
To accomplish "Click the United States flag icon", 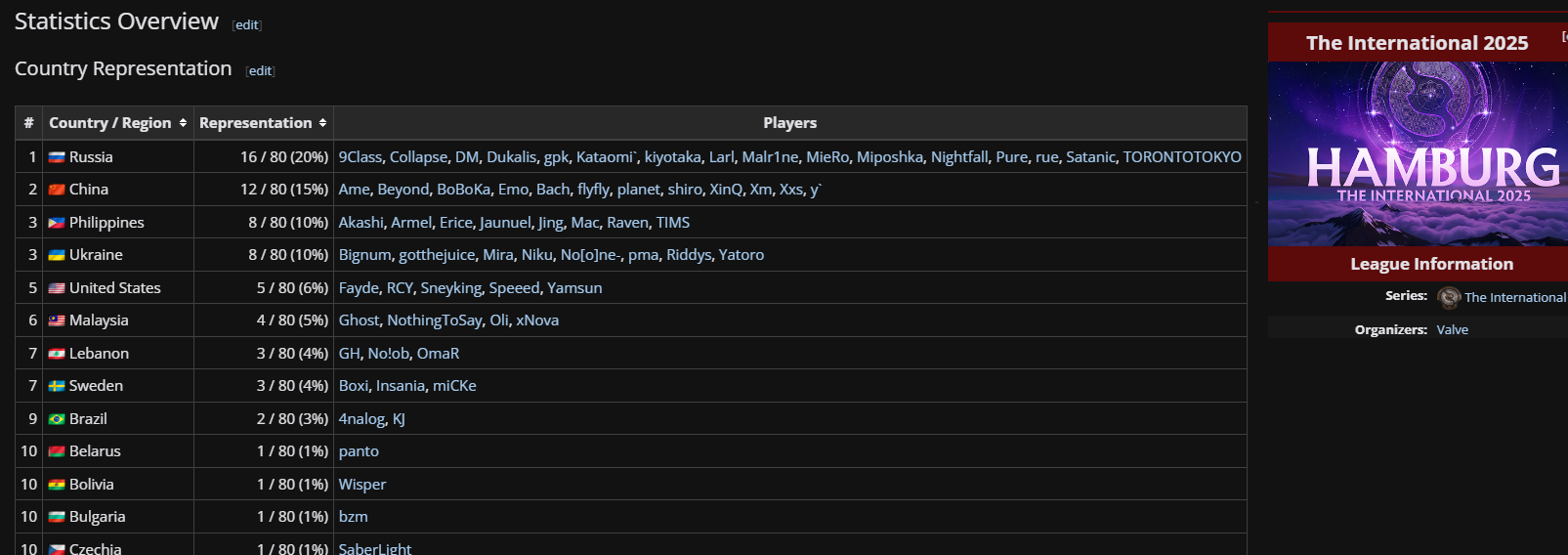I will tap(57, 288).
